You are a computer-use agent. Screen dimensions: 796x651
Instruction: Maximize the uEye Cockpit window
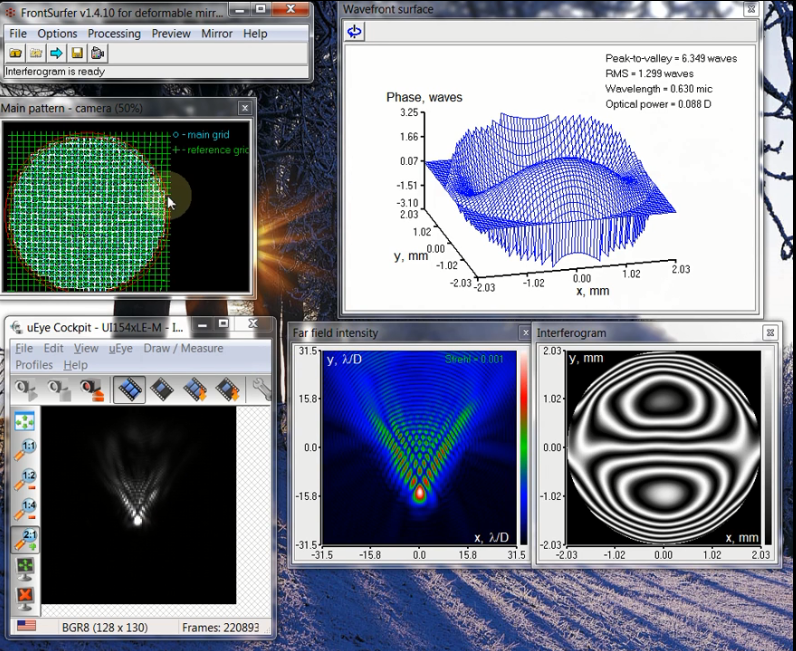click(223, 324)
